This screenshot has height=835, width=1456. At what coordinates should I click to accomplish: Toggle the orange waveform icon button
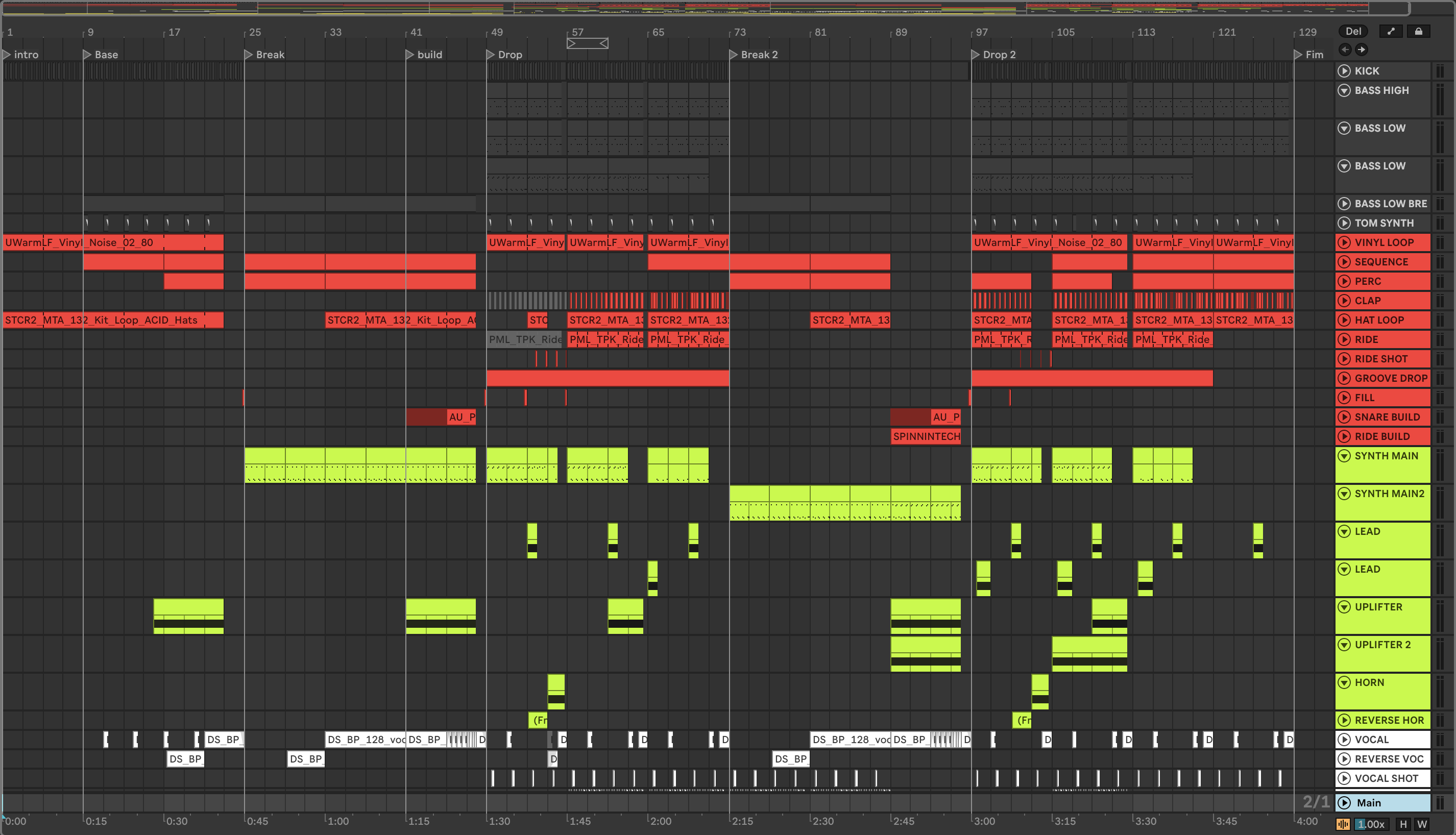pos(1343,824)
